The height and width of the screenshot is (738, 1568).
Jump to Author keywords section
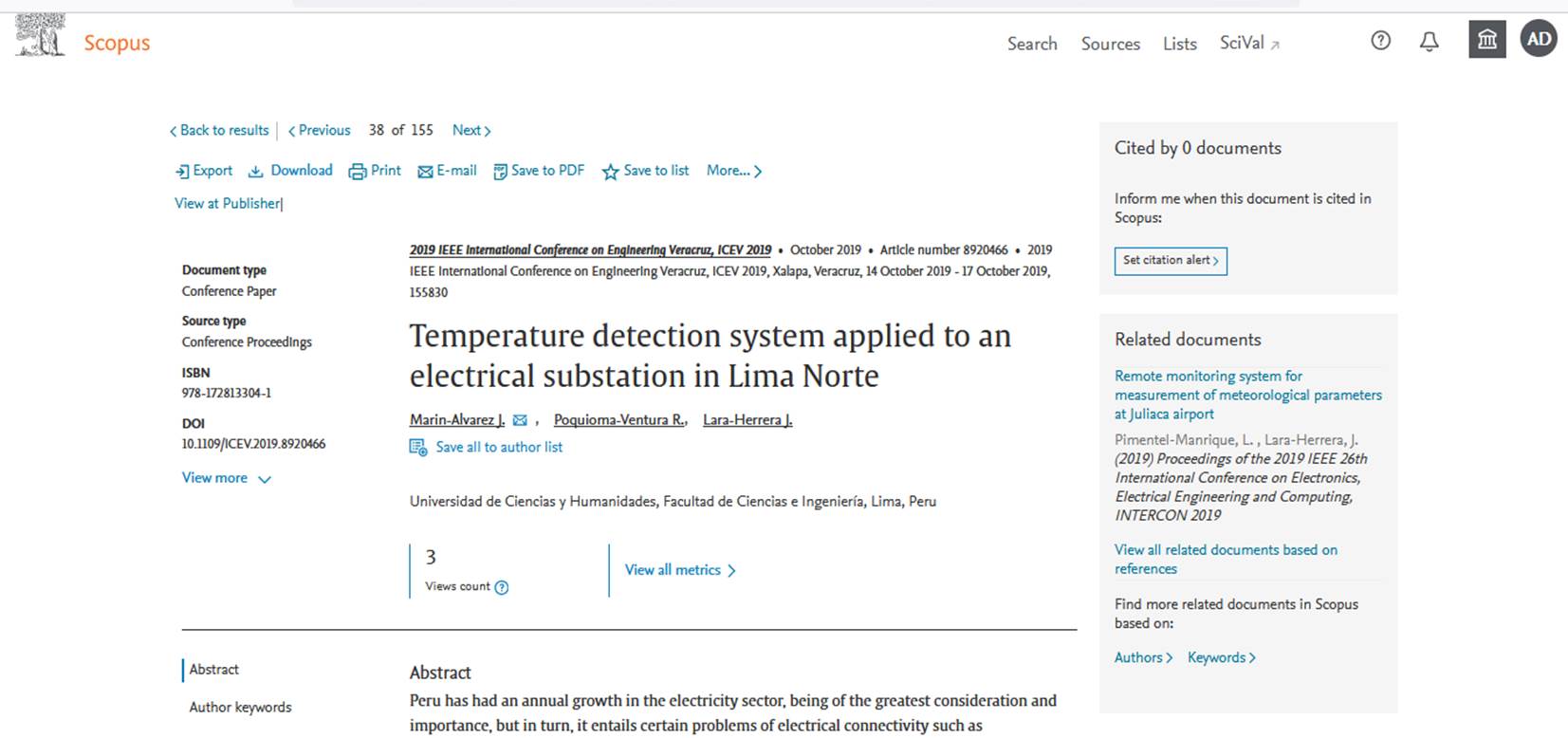coord(240,708)
